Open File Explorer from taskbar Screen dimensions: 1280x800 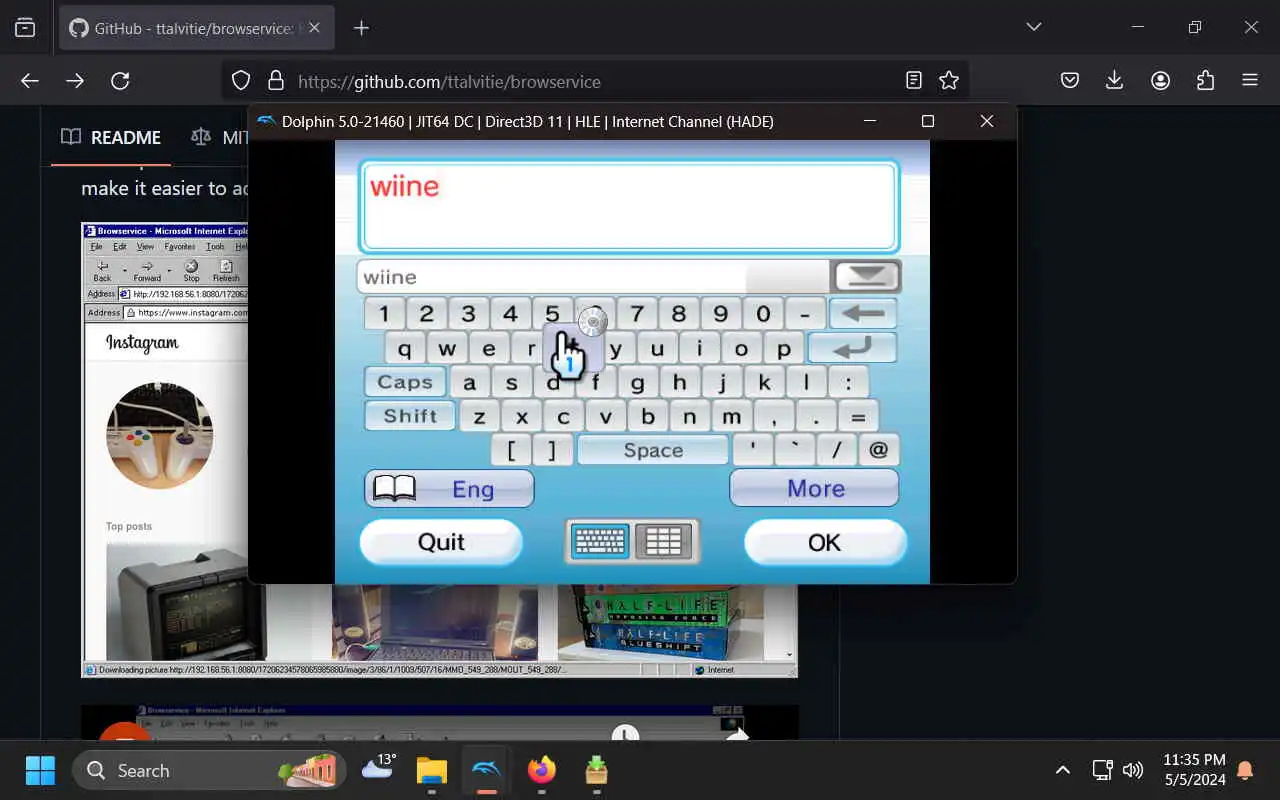432,770
